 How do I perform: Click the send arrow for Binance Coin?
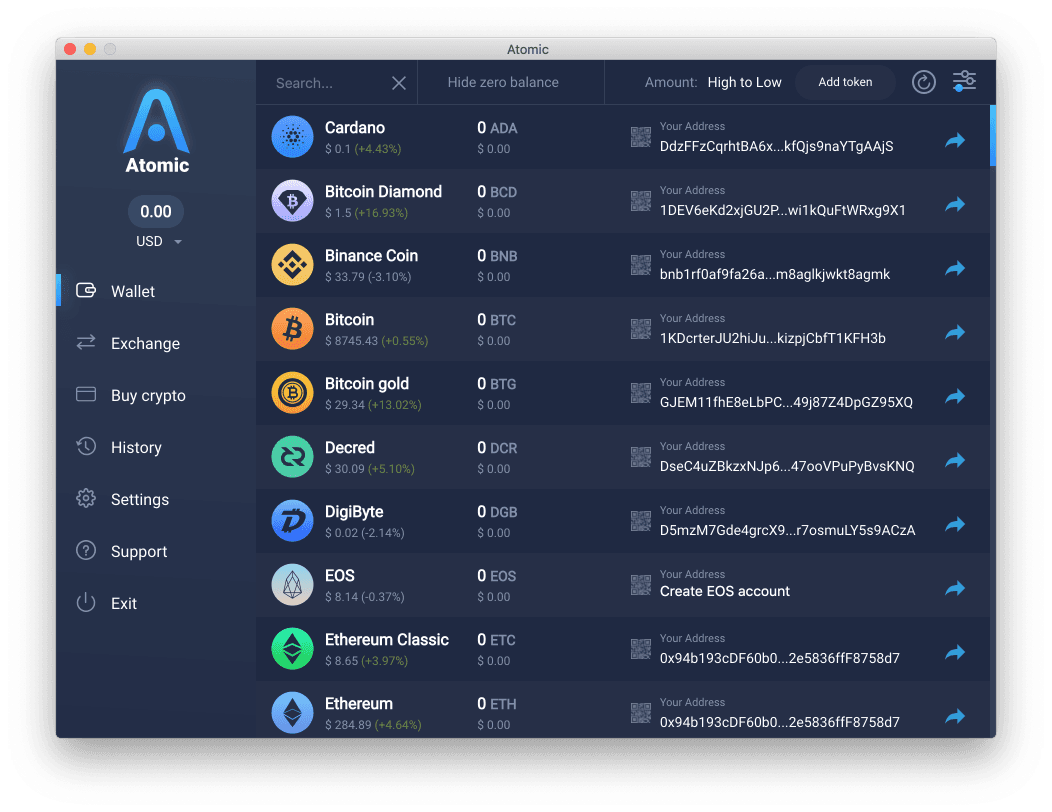click(955, 268)
